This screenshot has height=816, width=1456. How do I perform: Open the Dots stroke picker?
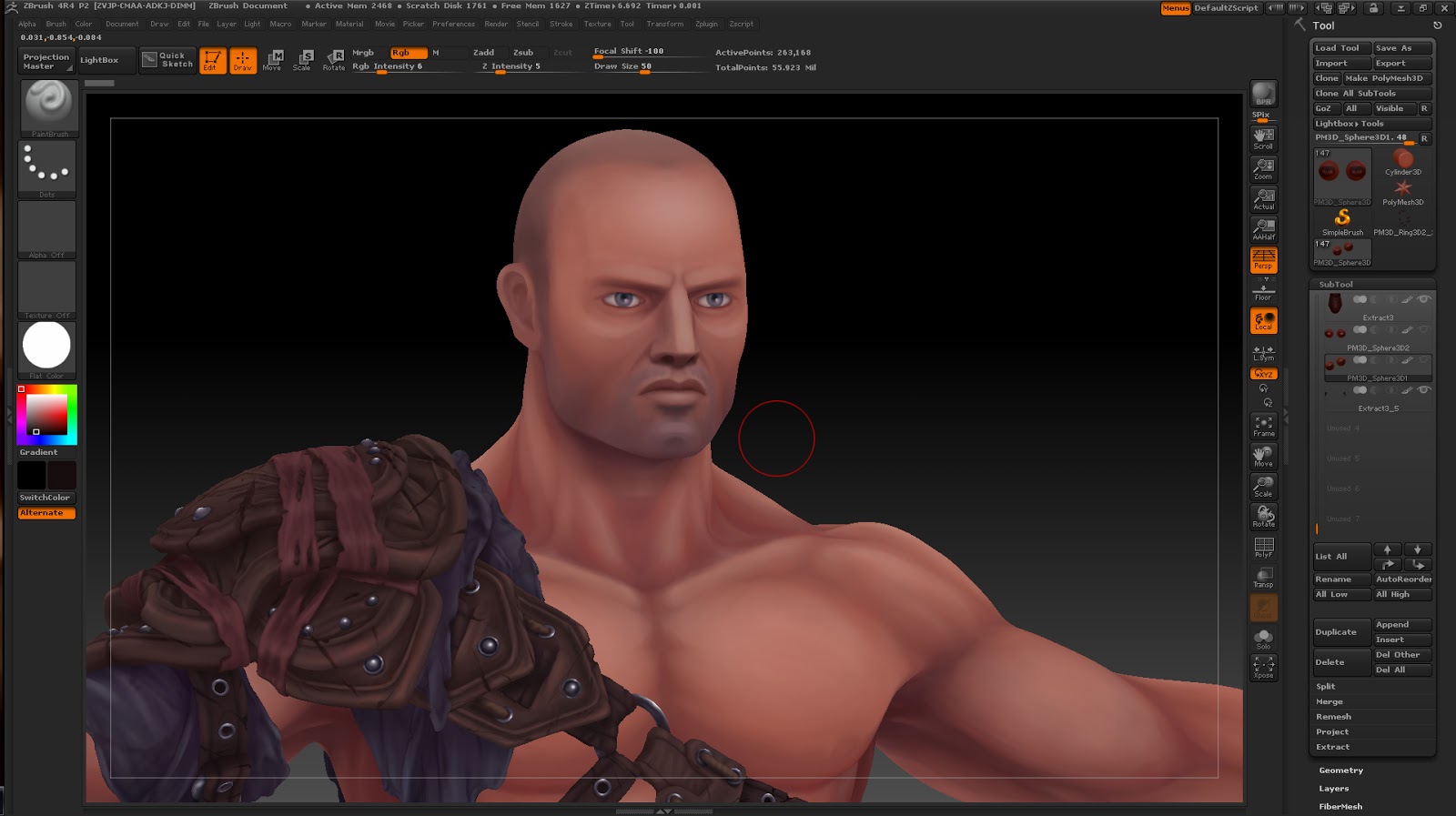[47, 168]
